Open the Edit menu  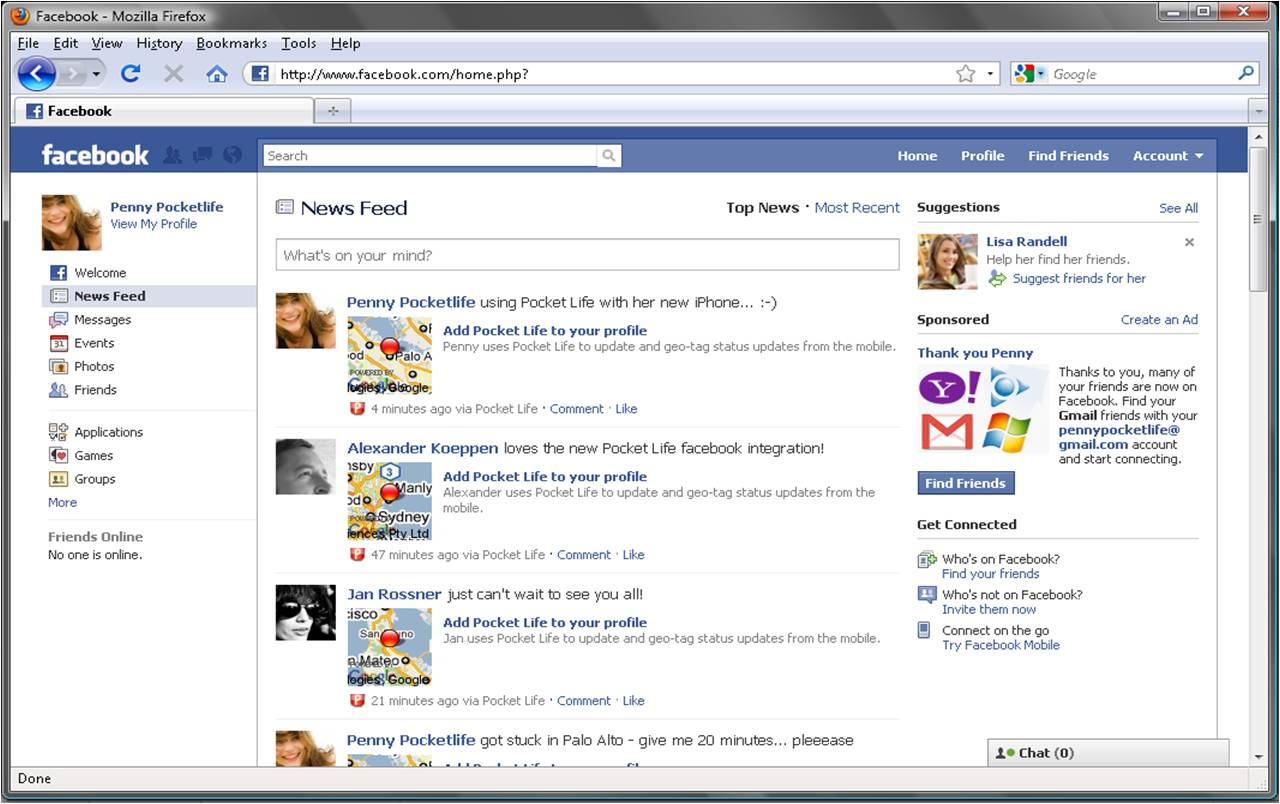click(x=66, y=43)
